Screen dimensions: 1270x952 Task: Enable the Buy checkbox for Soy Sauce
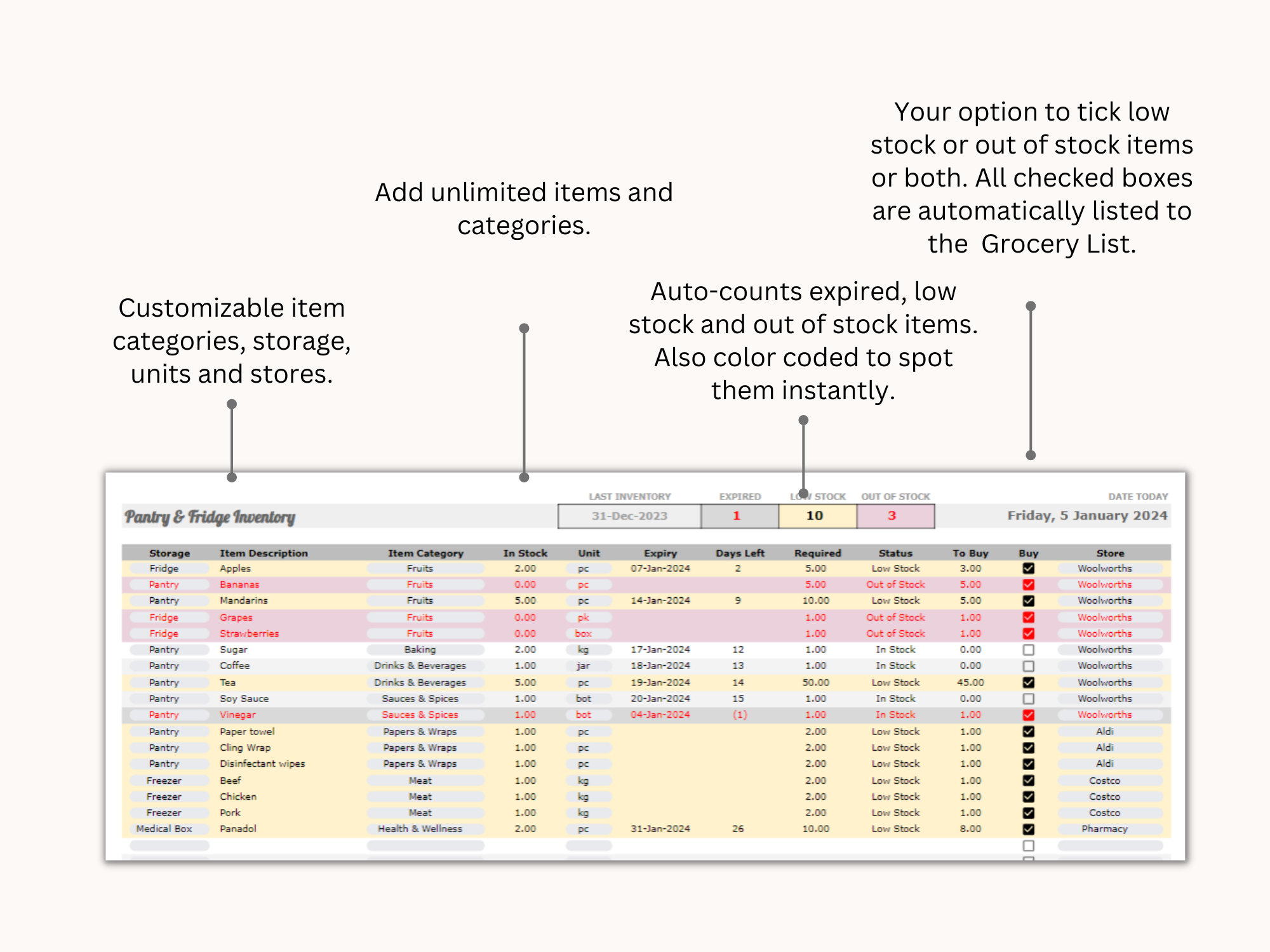1029,698
